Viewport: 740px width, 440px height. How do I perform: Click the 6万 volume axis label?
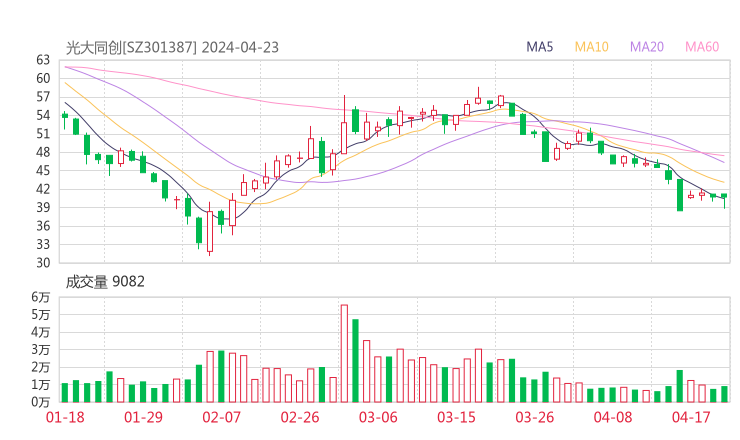(41, 297)
